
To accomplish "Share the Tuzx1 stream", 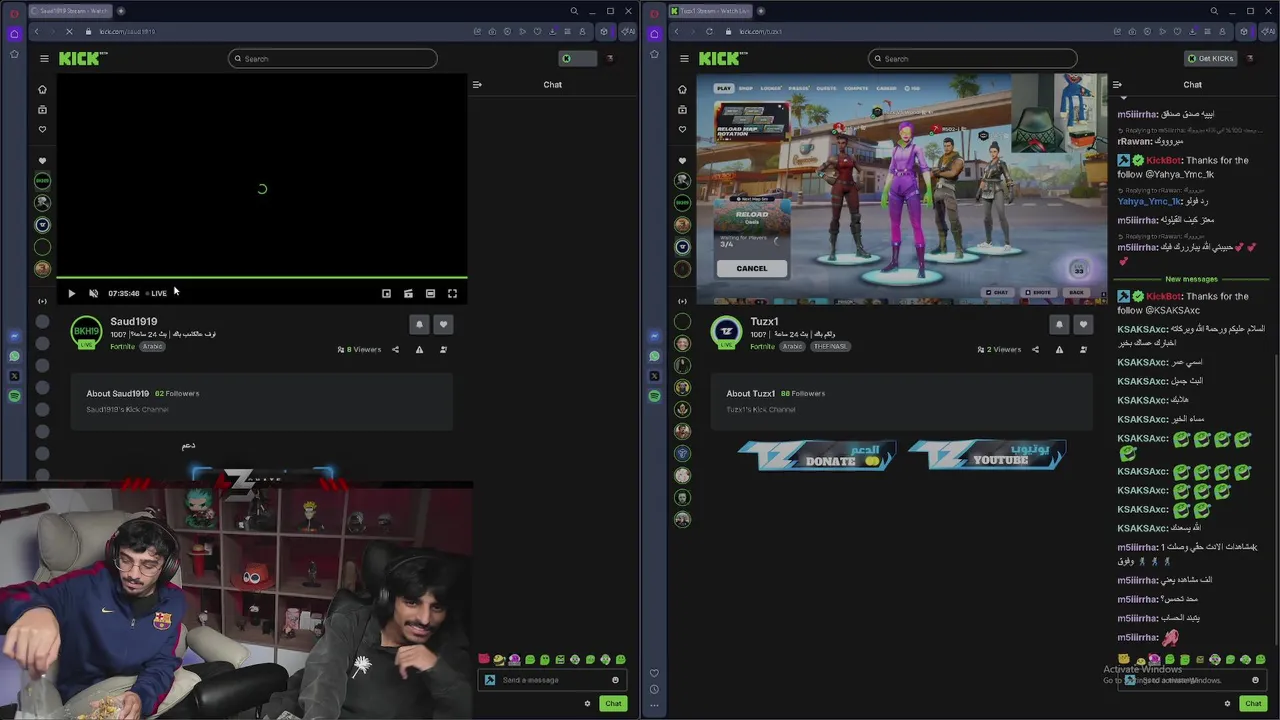I will coord(1035,349).
